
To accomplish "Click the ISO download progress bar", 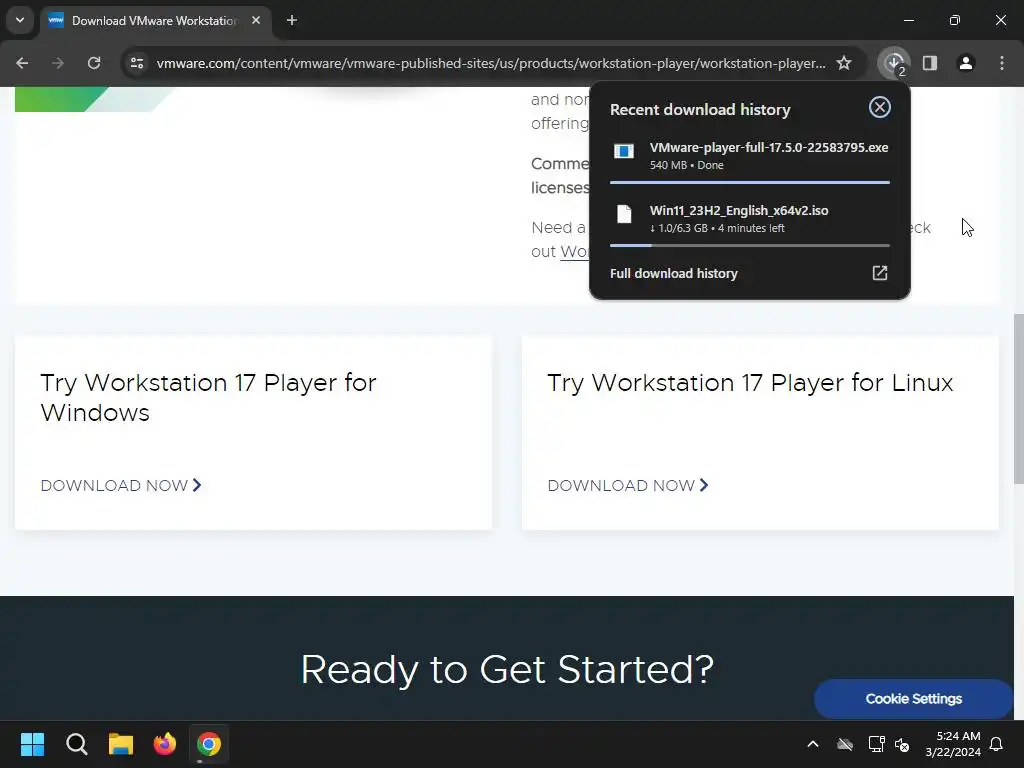I will click(750, 246).
